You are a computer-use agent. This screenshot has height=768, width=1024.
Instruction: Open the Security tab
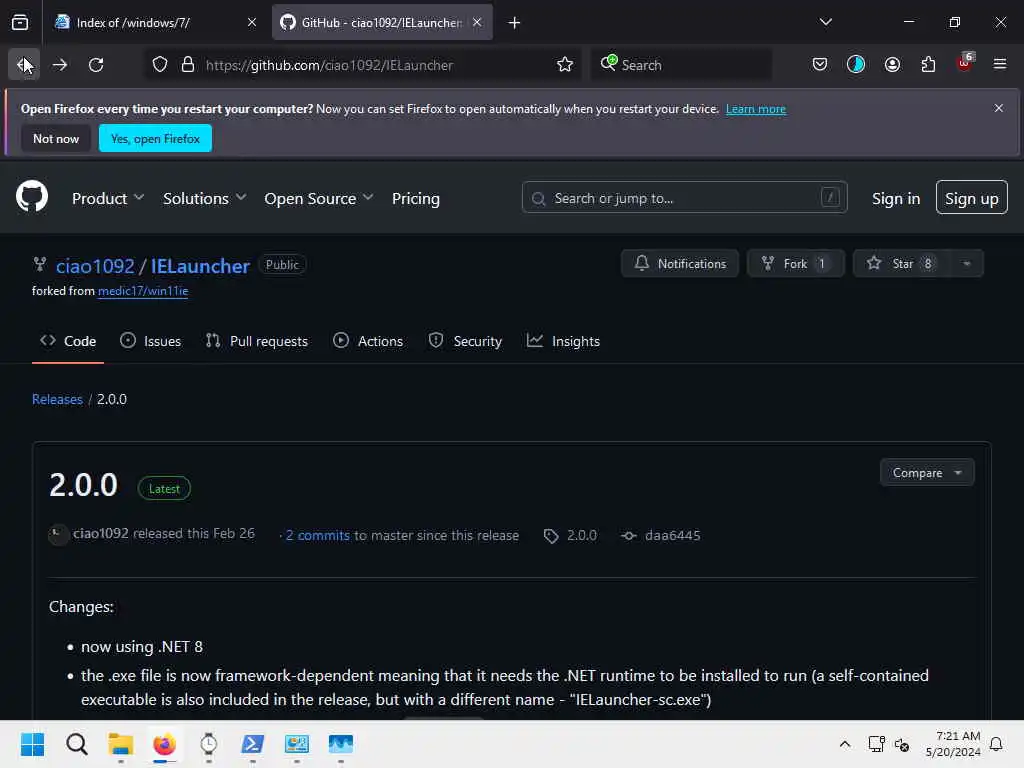[465, 342]
